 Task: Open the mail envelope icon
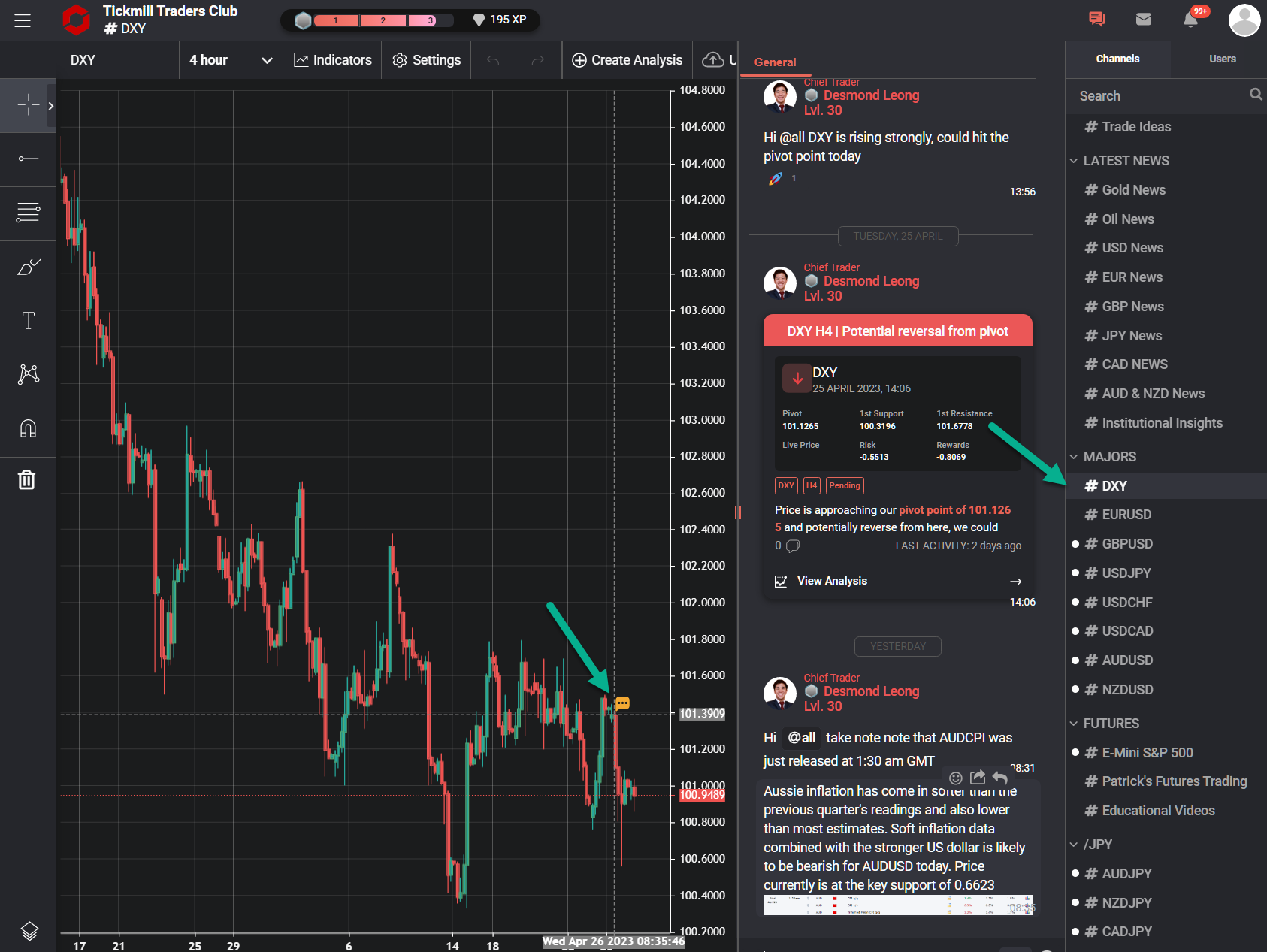pos(1144,19)
